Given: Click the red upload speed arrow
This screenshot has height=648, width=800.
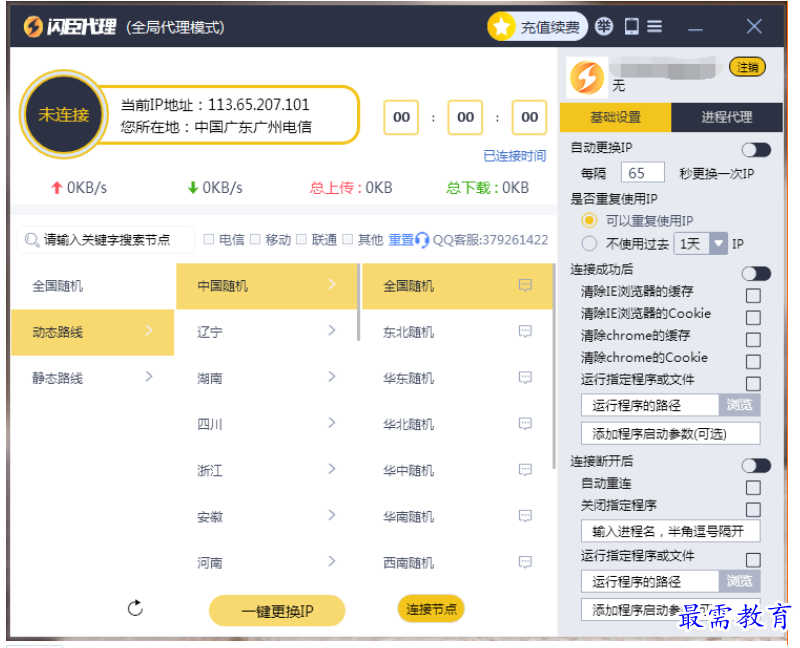Looking at the screenshot, I should click(x=56, y=188).
